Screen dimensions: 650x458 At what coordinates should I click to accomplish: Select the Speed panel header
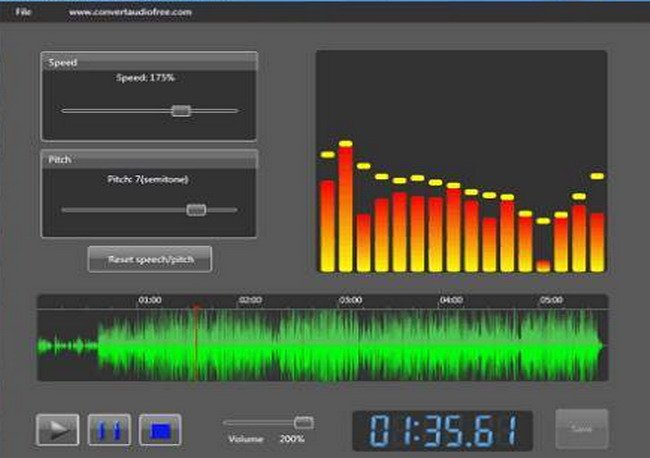point(149,62)
